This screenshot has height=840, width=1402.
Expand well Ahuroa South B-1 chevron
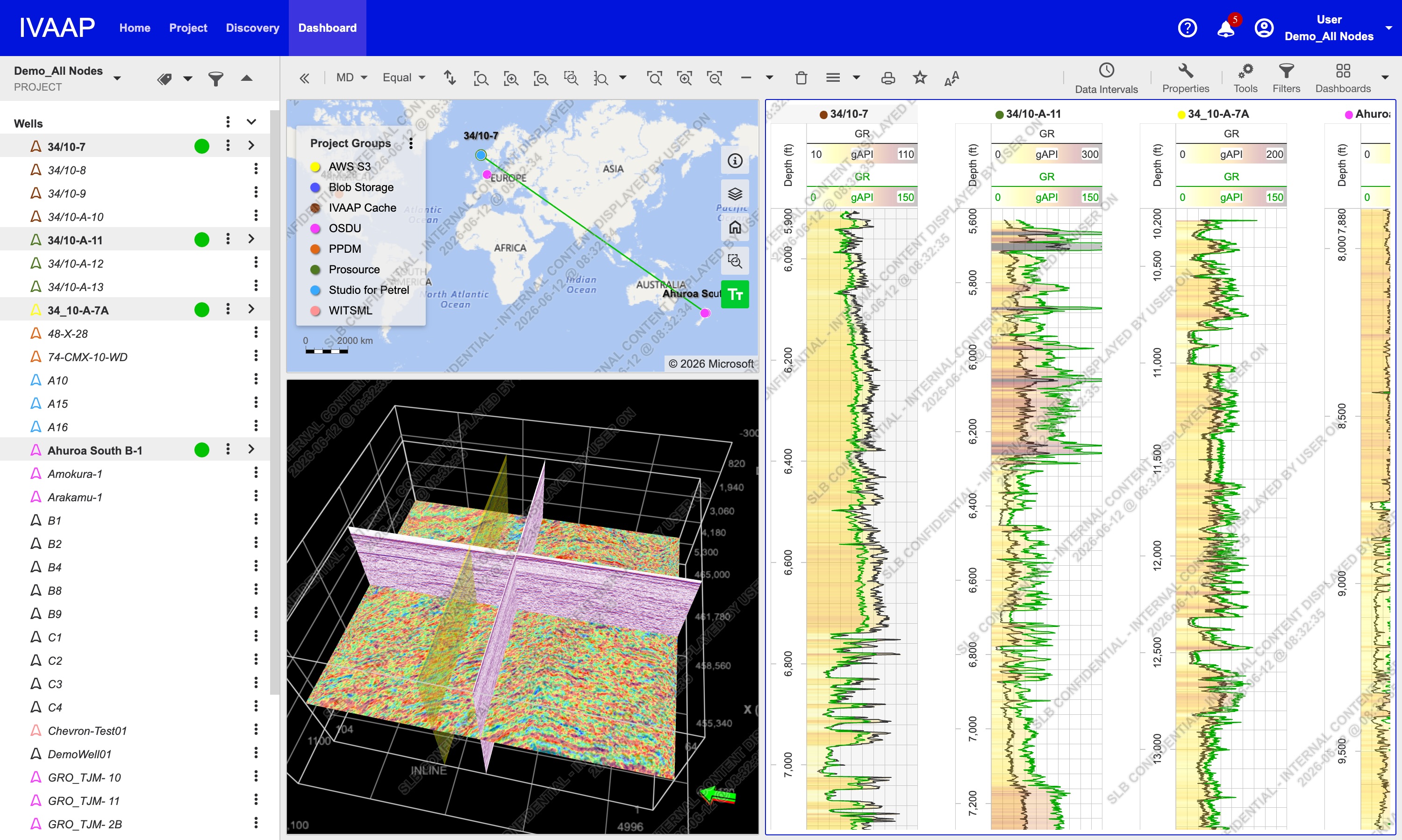click(251, 449)
